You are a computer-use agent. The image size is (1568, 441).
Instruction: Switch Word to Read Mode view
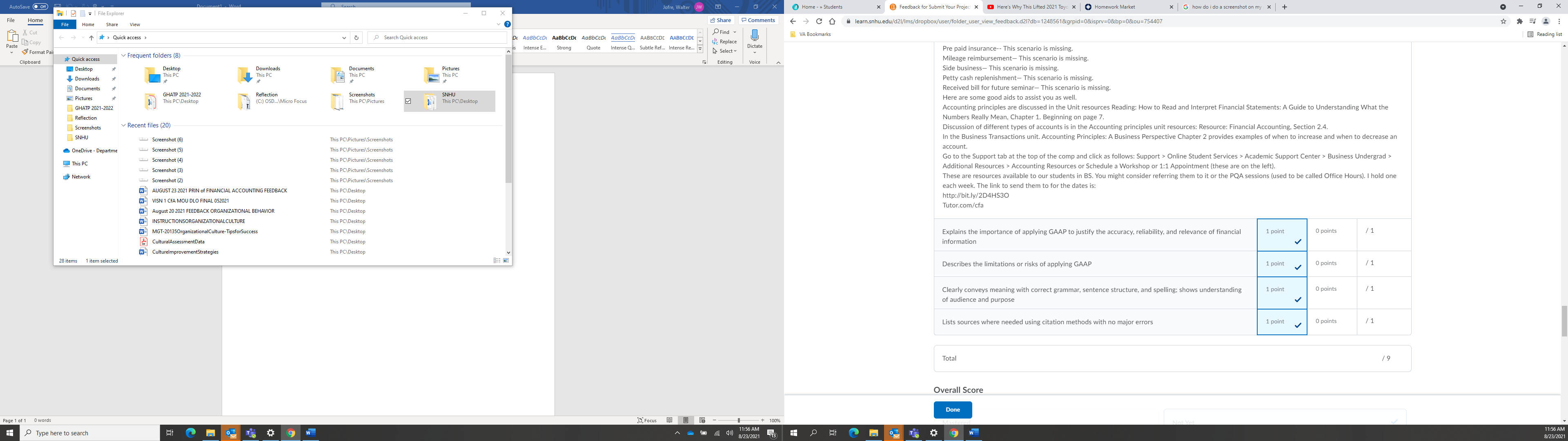click(670, 420)
